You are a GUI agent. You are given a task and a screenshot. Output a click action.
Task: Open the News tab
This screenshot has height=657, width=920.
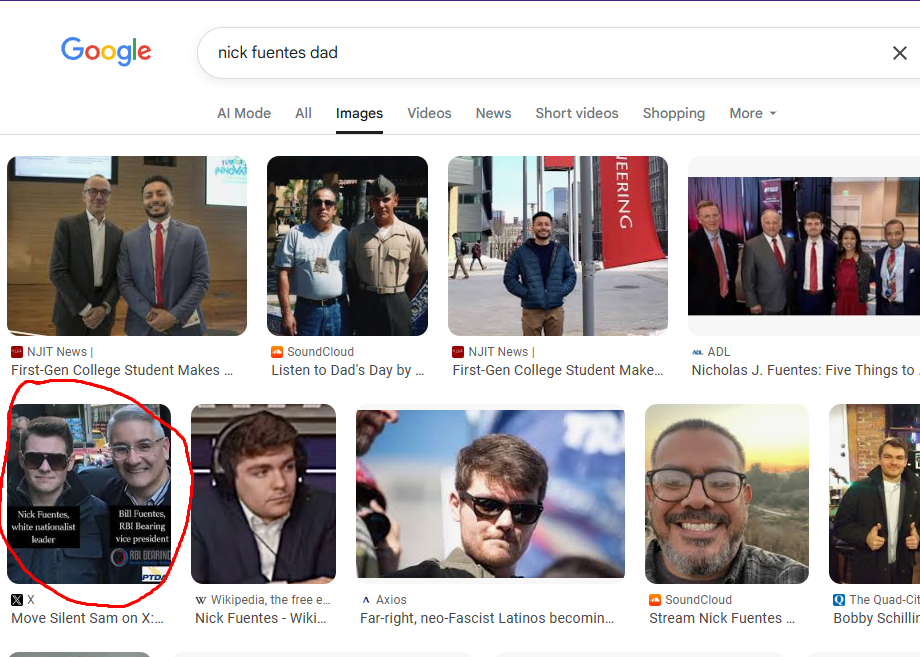[493, 113]
